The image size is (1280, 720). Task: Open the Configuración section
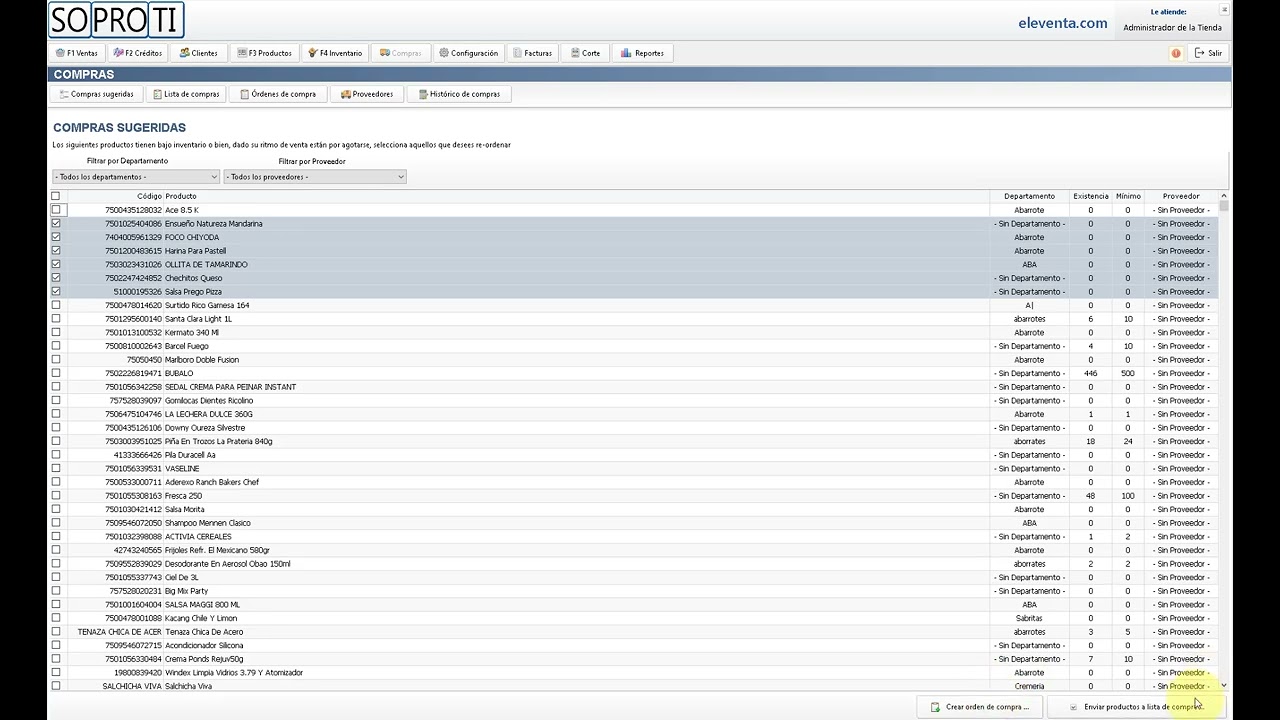click(x=468, y=53)
